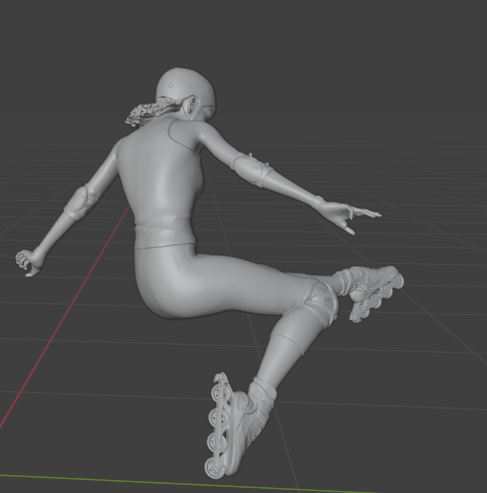The width and height of the screenshot is (487, 493).
Task: Click the upper inline skate near the knee
Action: coord(373,289)
